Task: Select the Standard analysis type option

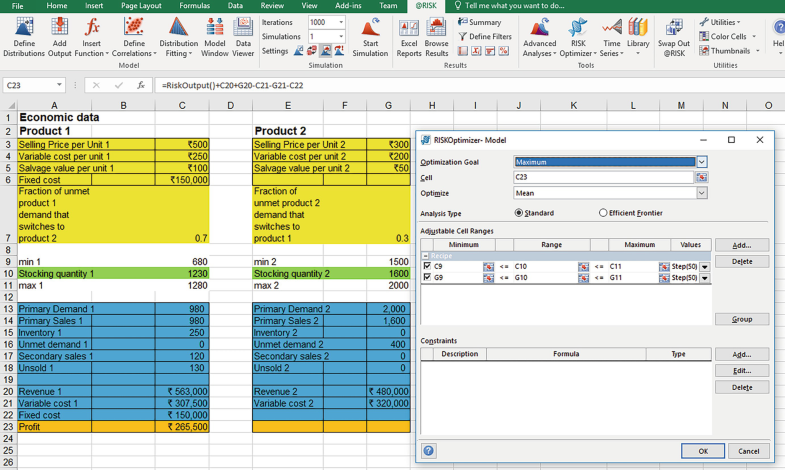Action: (x=519, y=213)
